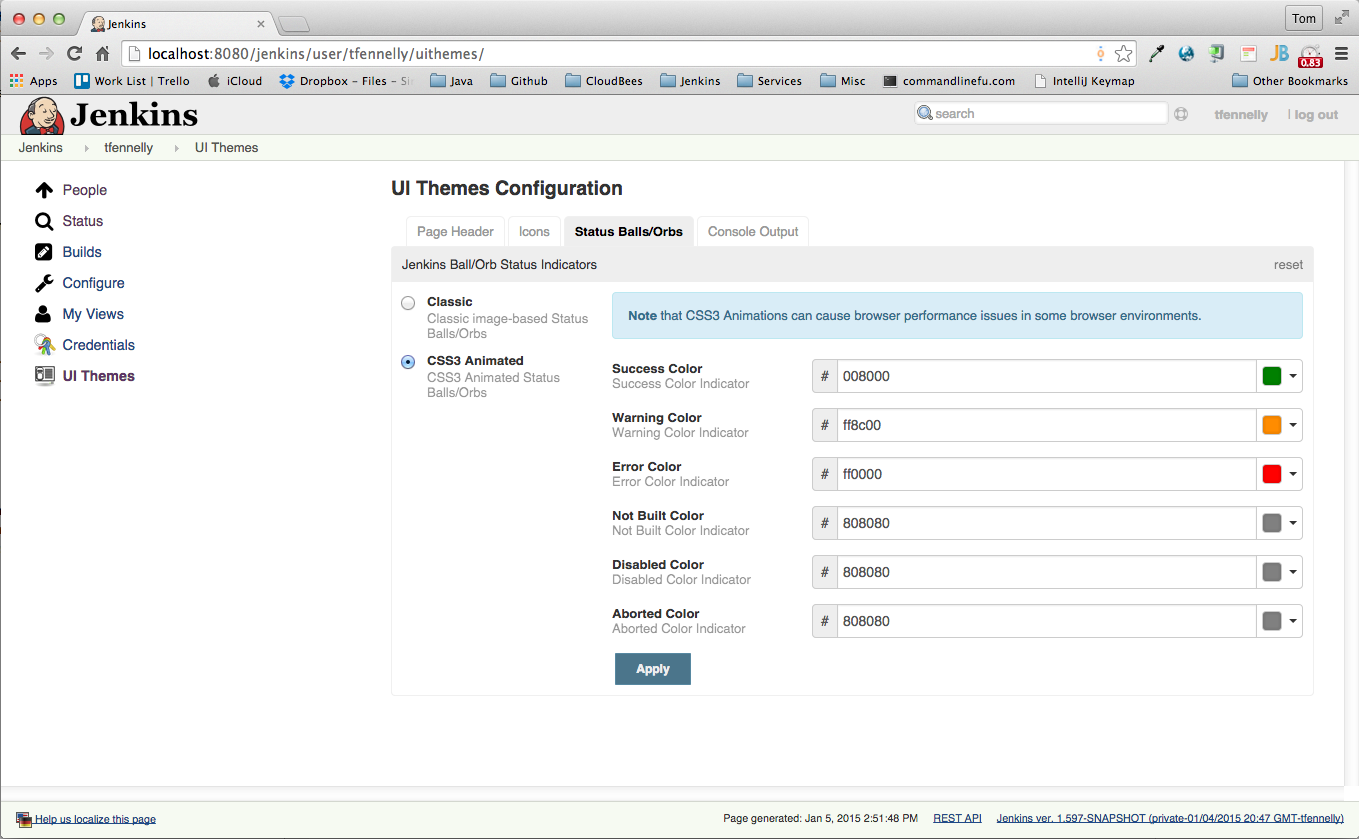Viewport: 1359px width, 839px height.
Task: Switch to the Icons tab
Action: tap(534, 231)
